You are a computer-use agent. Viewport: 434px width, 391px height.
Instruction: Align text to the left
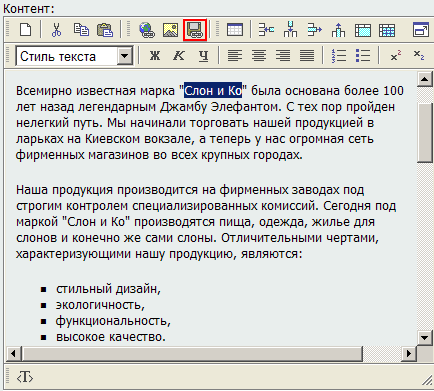pos(235,56)
